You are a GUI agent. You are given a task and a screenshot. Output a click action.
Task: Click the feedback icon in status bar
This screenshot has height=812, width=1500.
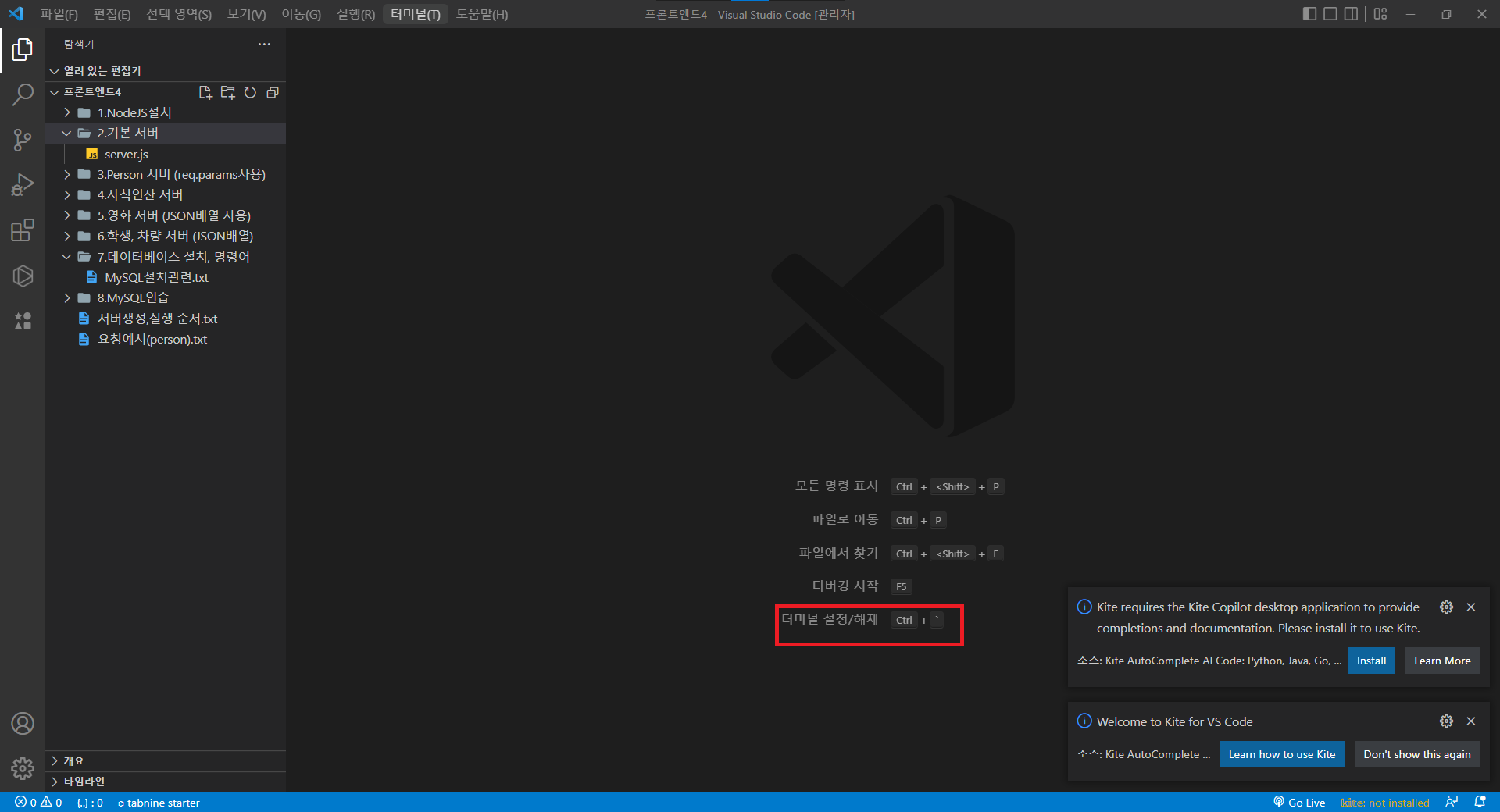pos(1452,803)
